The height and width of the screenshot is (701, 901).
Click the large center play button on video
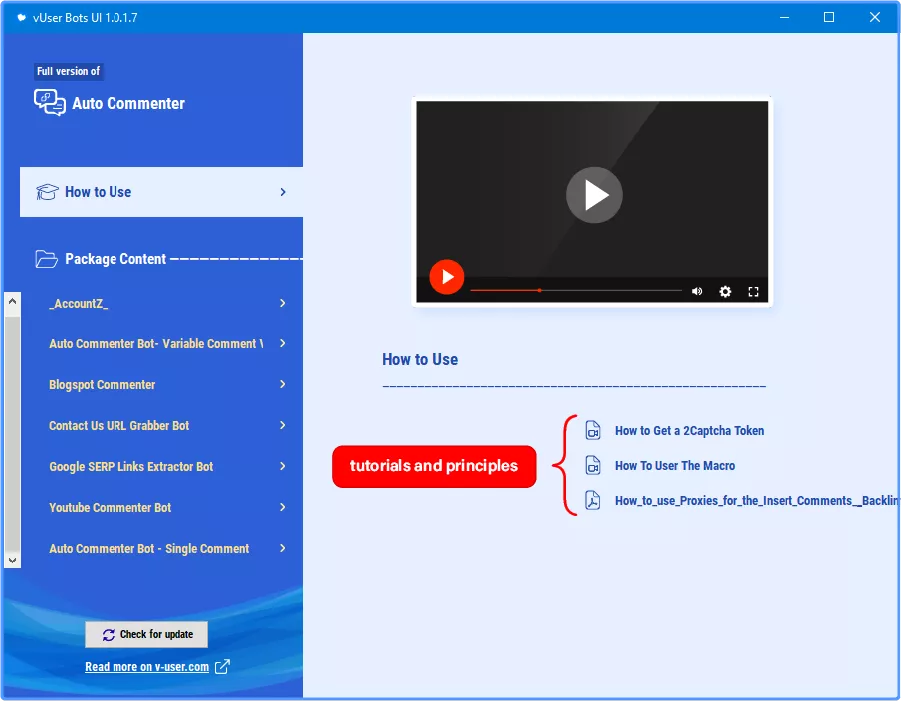594,195
